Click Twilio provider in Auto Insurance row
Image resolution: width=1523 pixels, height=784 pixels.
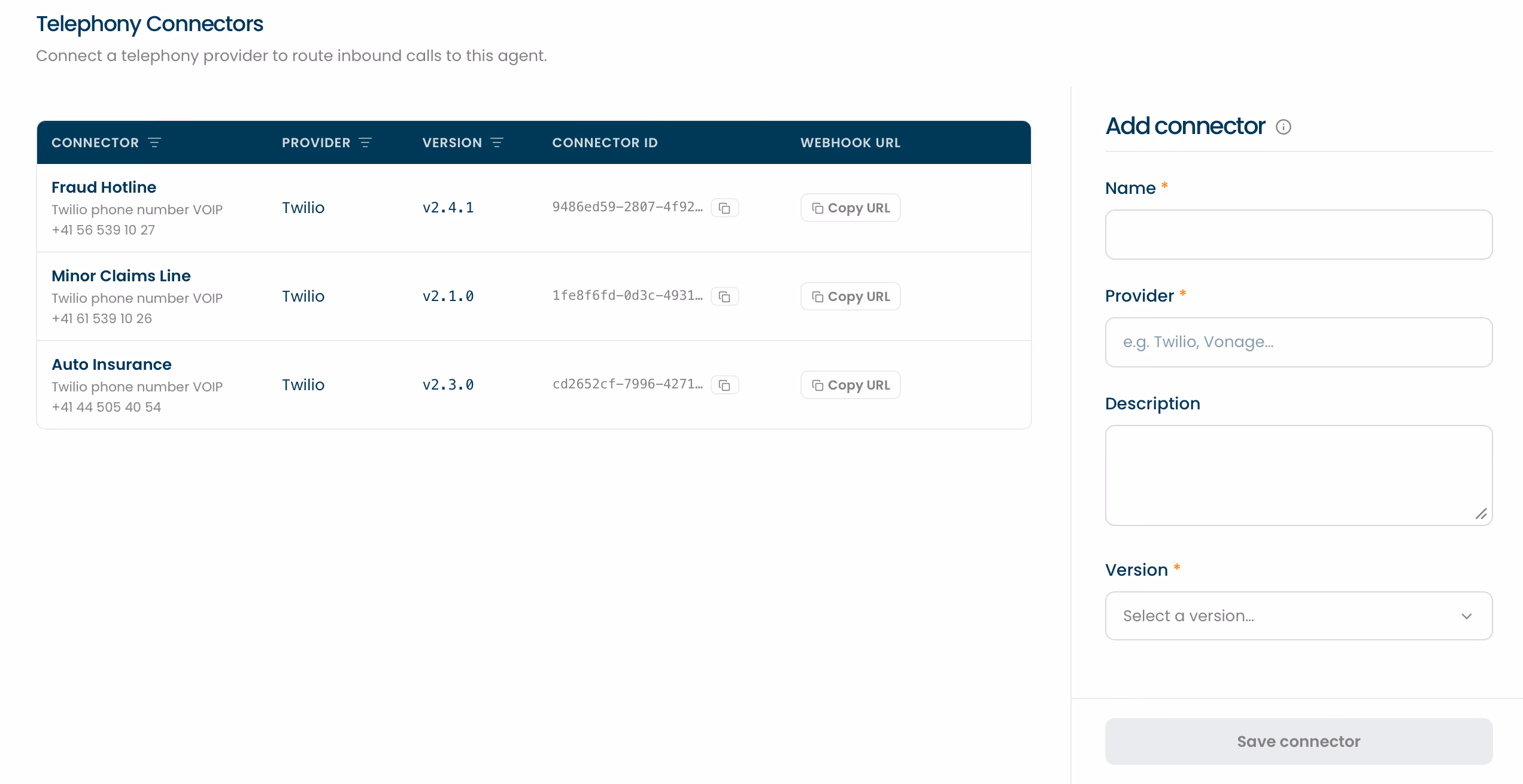point(303,385)
